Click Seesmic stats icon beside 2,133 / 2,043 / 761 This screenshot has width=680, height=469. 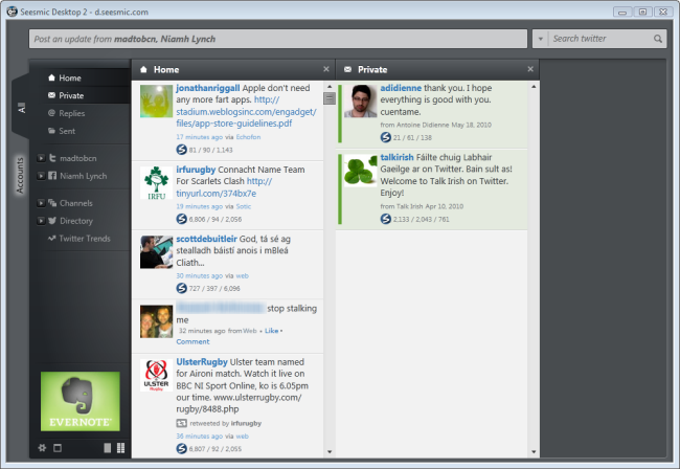coord(386,219)
